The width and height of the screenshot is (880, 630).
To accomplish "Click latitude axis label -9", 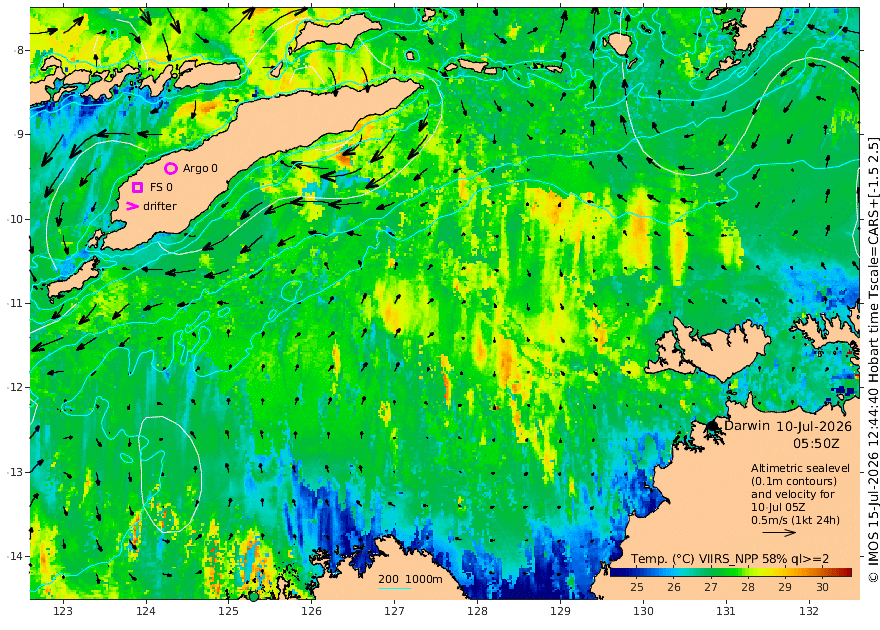I will tap(19, 134).
